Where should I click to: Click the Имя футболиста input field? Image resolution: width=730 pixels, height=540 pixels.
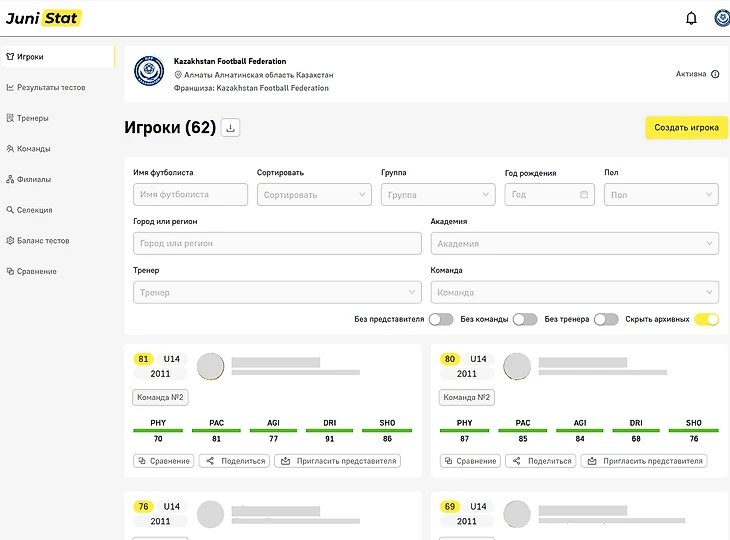click(x=190, y=195)
